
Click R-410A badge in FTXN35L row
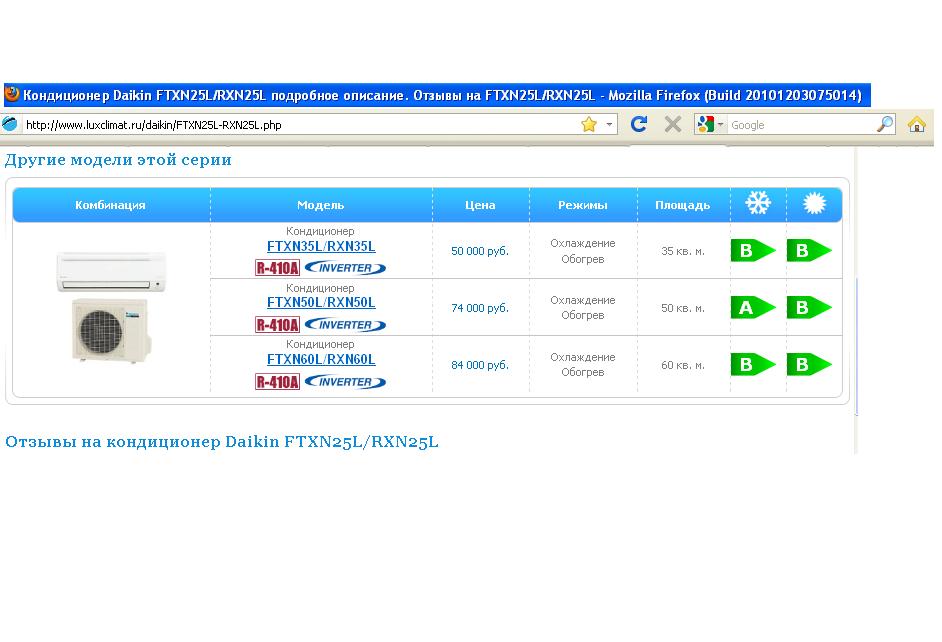277,268
